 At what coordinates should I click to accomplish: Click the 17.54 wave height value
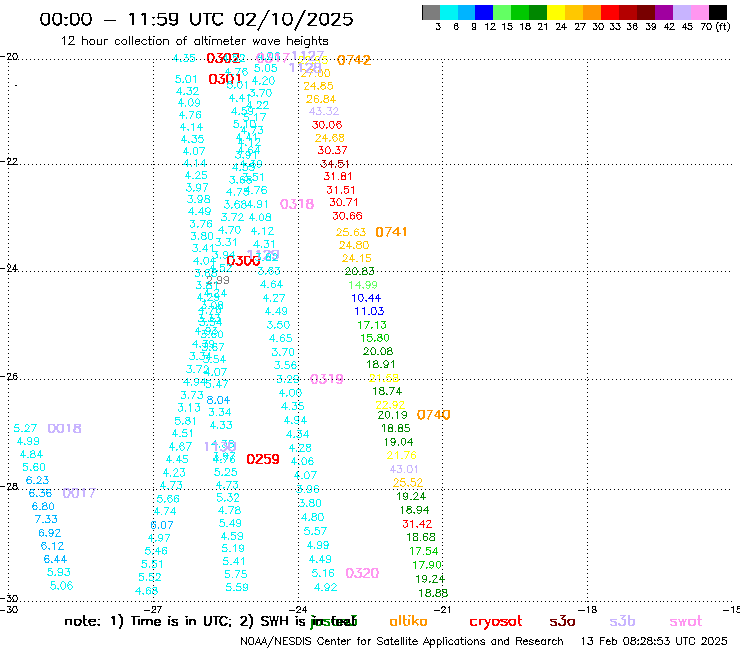coord(423,551)
